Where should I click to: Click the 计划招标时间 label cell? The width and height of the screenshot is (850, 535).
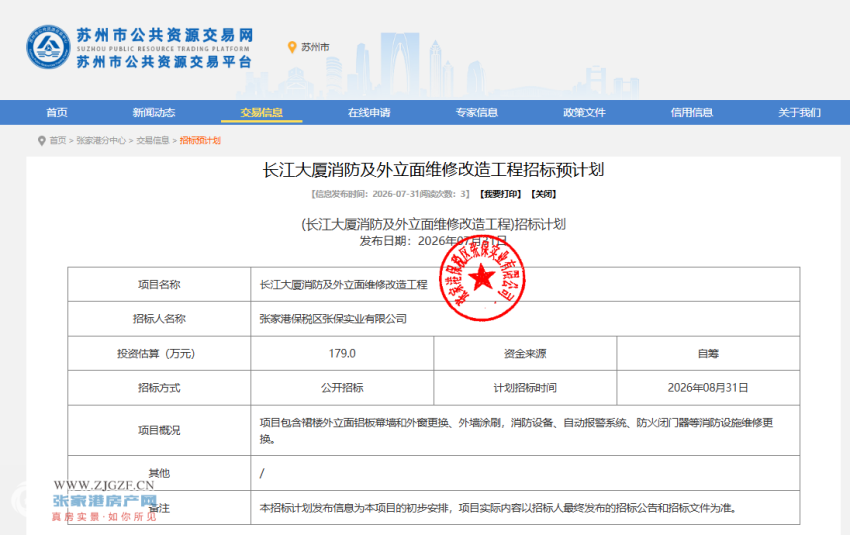coord(525,388)
